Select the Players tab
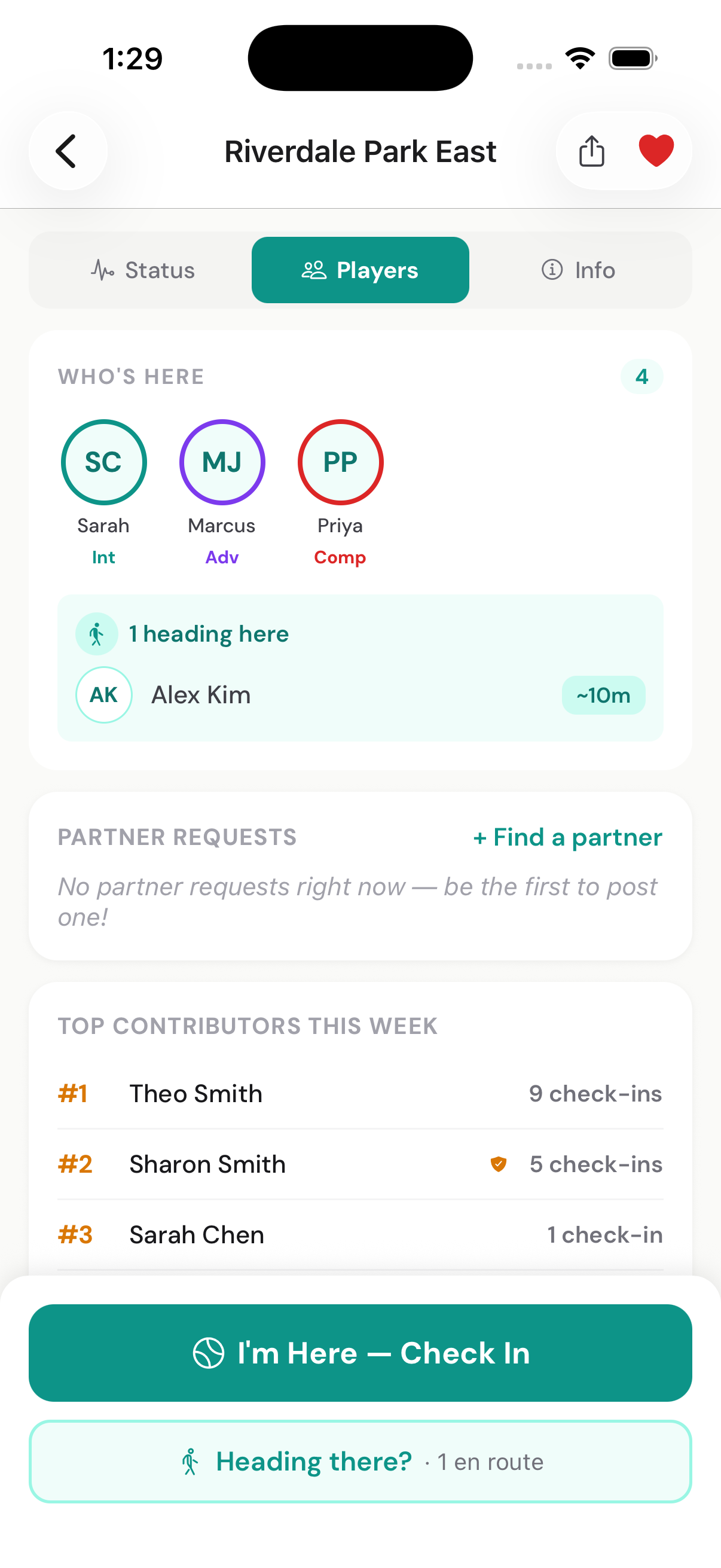 [x=360, y=270]
